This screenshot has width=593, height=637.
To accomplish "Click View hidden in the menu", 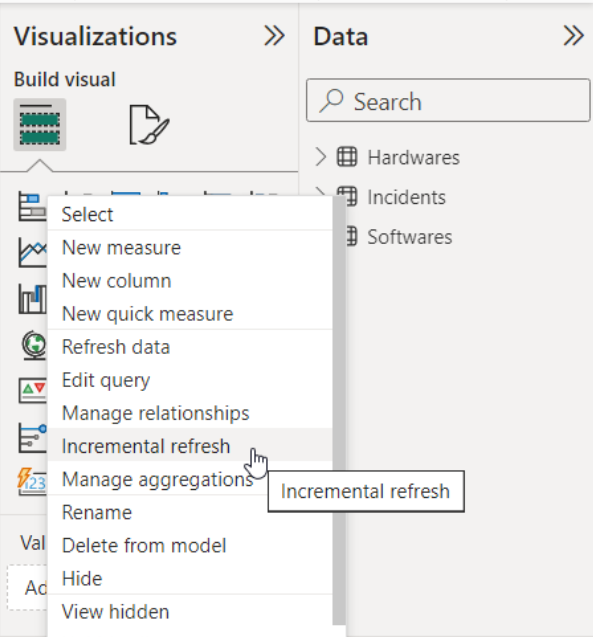I will [x=190, y=612].
